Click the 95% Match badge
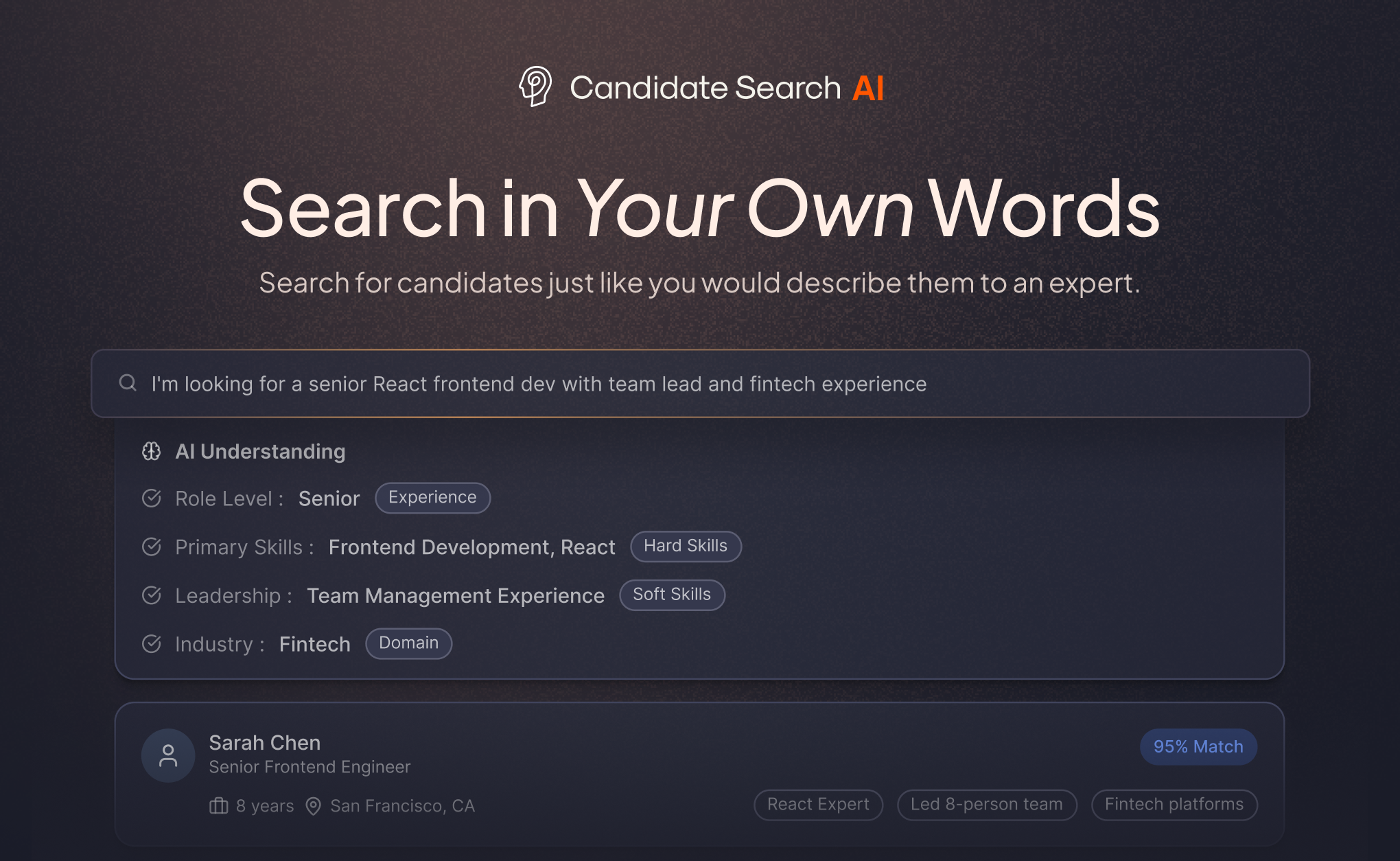The image size is (1400, 861). click(x=1198, y=746)
